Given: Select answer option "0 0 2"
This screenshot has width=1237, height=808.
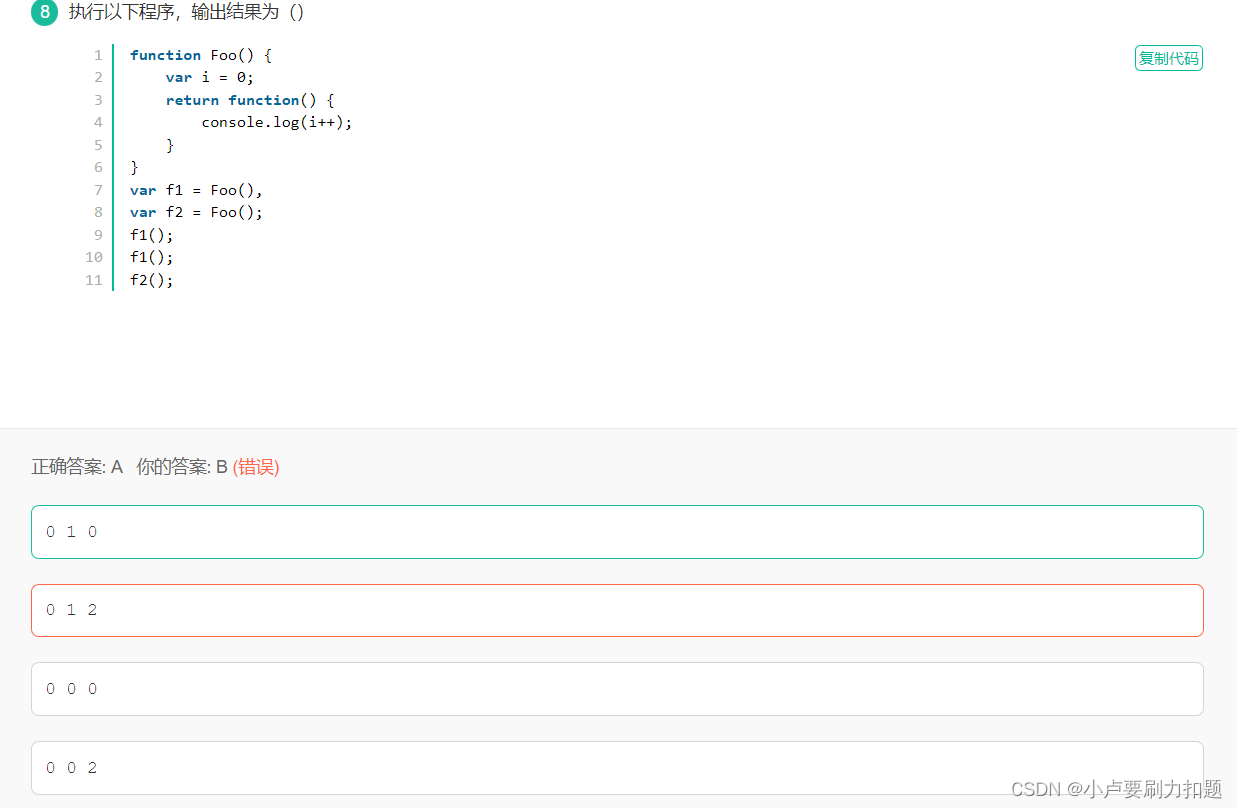Looking at the screenshot, I should pos(616,767).
